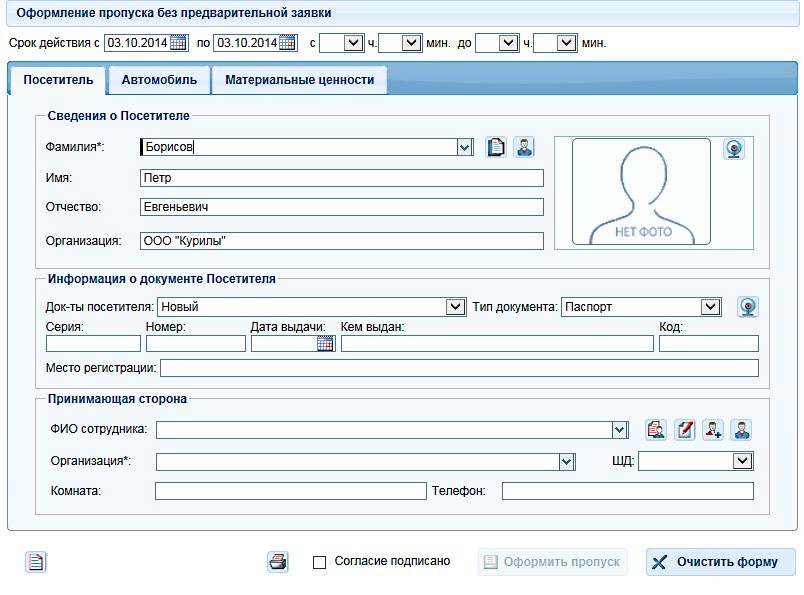804x595 pixels.
Task: Click into Отчество field containing Евгеньевич
Action: point(341,207)
